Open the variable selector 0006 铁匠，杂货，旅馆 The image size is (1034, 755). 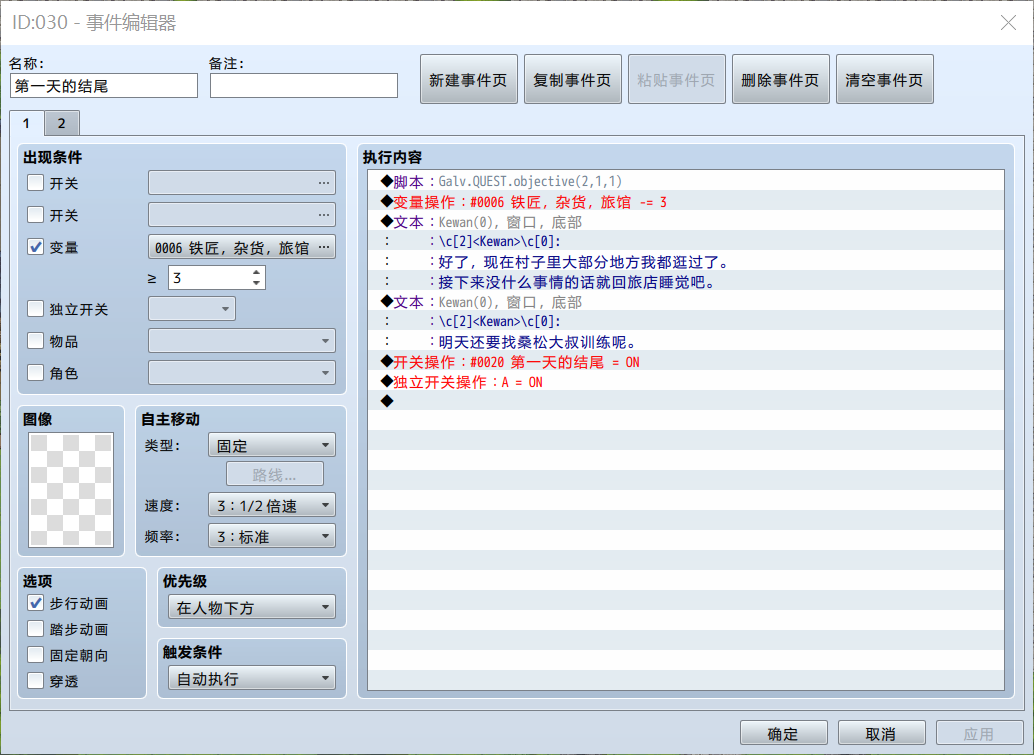coord(241,247)
